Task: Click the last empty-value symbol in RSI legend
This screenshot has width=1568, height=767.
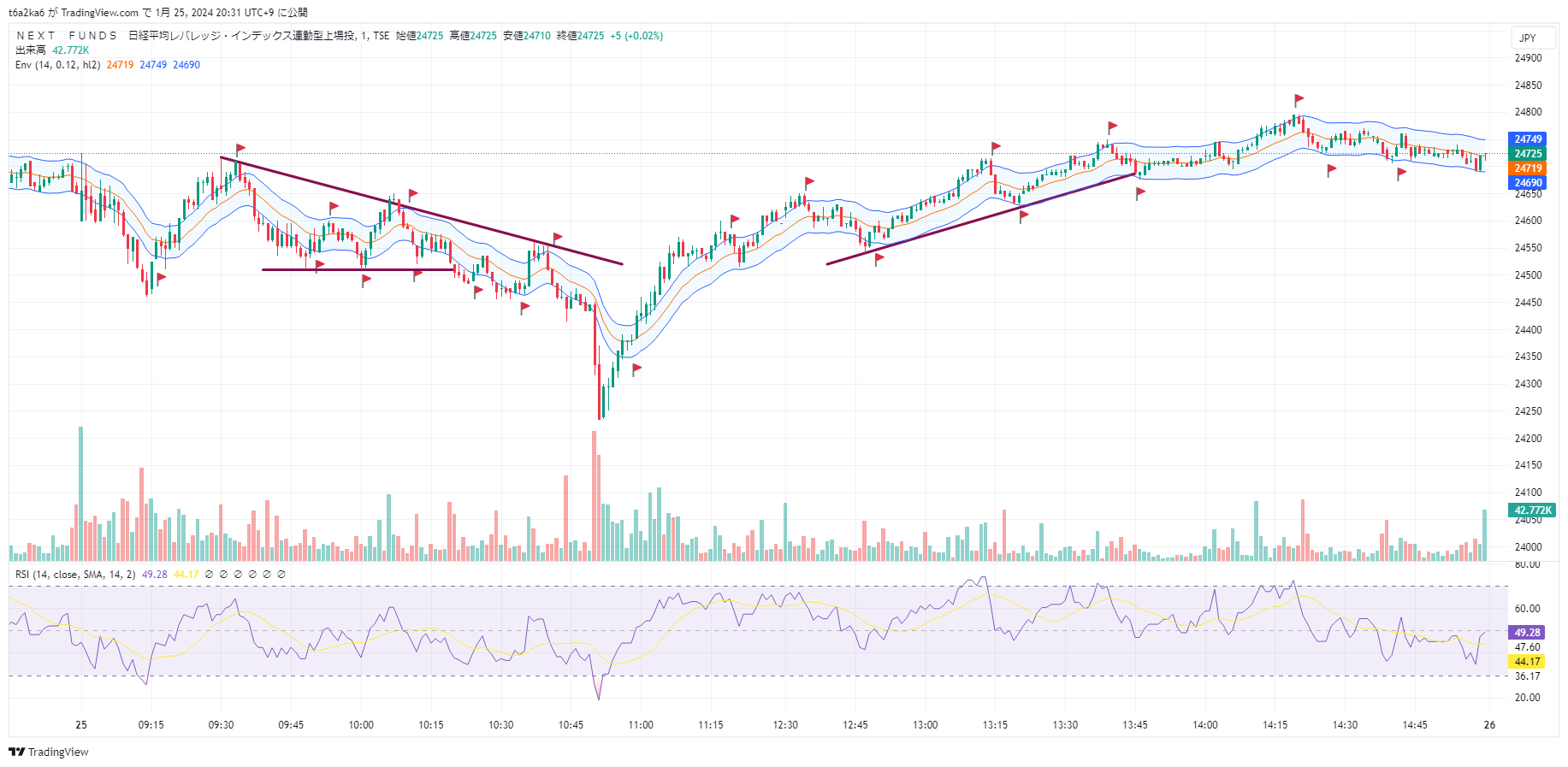Action: click(281, 575)
